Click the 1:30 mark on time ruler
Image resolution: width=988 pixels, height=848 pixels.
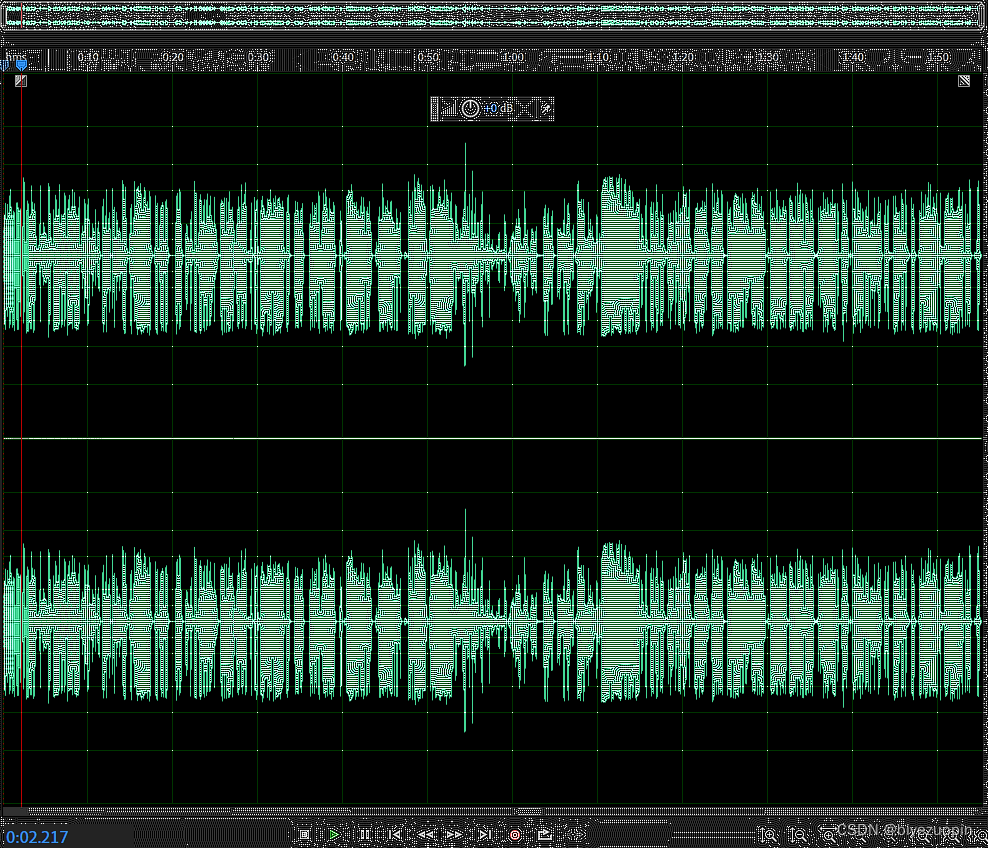click(768, 57)
